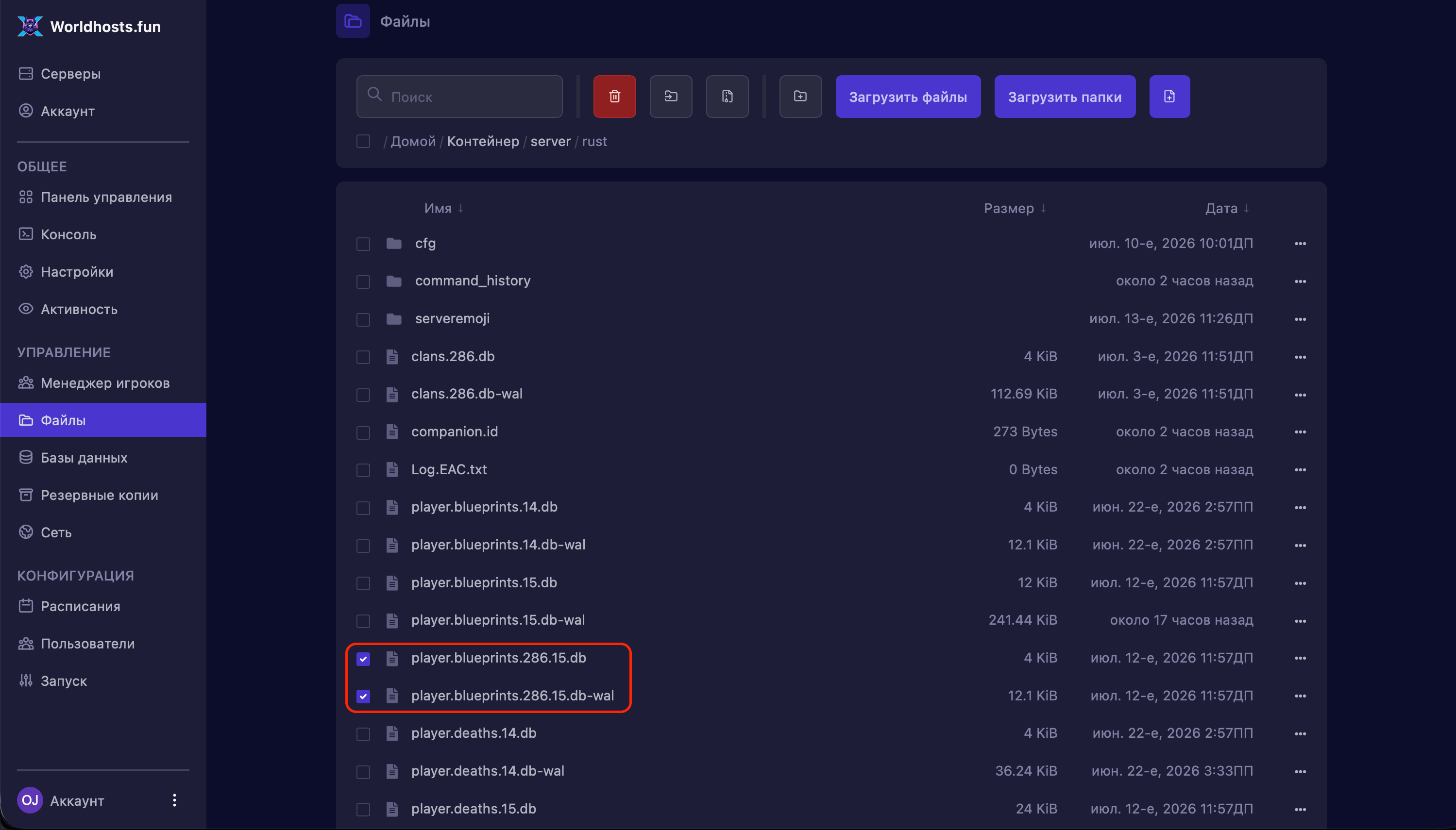
Task: Open more options for player.blueprints.15.db-wal row
Action: point(1300,621)
